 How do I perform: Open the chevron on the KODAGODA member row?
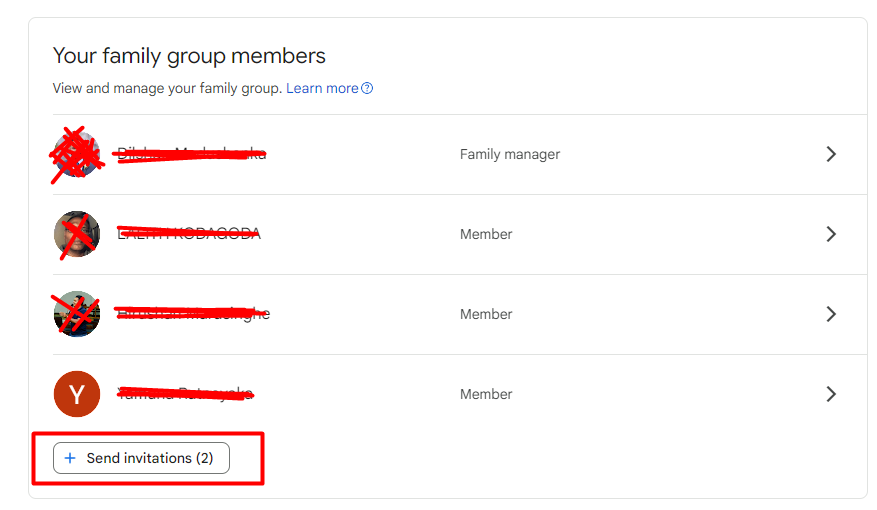pyautogui.click(x=831, y=234)
